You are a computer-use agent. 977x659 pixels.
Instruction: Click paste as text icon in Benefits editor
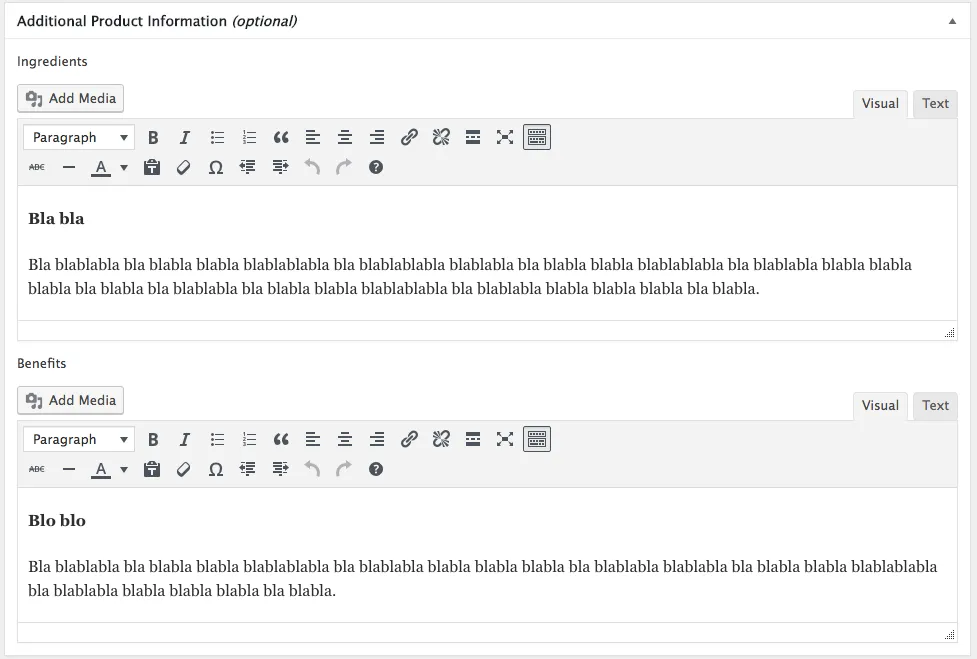pos(152,470)
